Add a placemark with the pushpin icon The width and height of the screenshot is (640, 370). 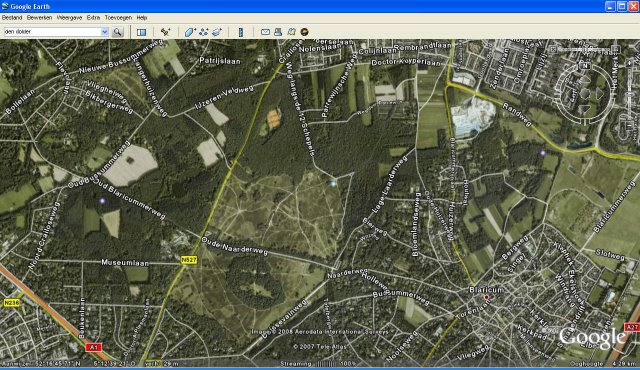[x=165, y=32]
